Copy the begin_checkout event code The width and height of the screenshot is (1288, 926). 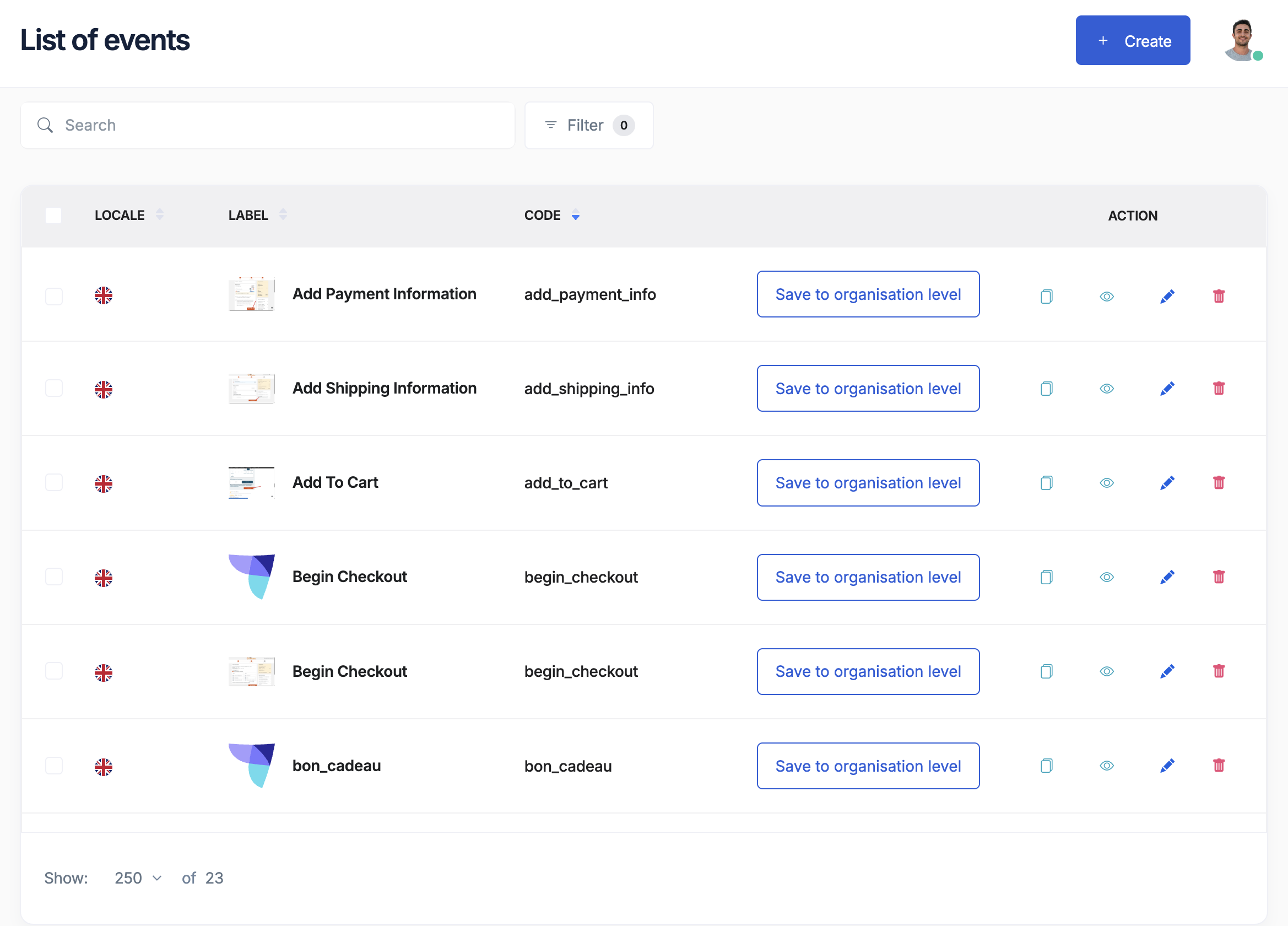[x=1047, y=577]
